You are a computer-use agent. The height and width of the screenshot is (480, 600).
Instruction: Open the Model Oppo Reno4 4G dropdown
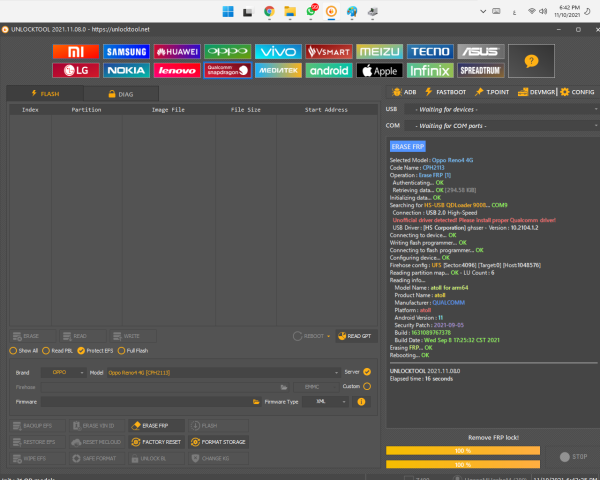tap(223, 372)
